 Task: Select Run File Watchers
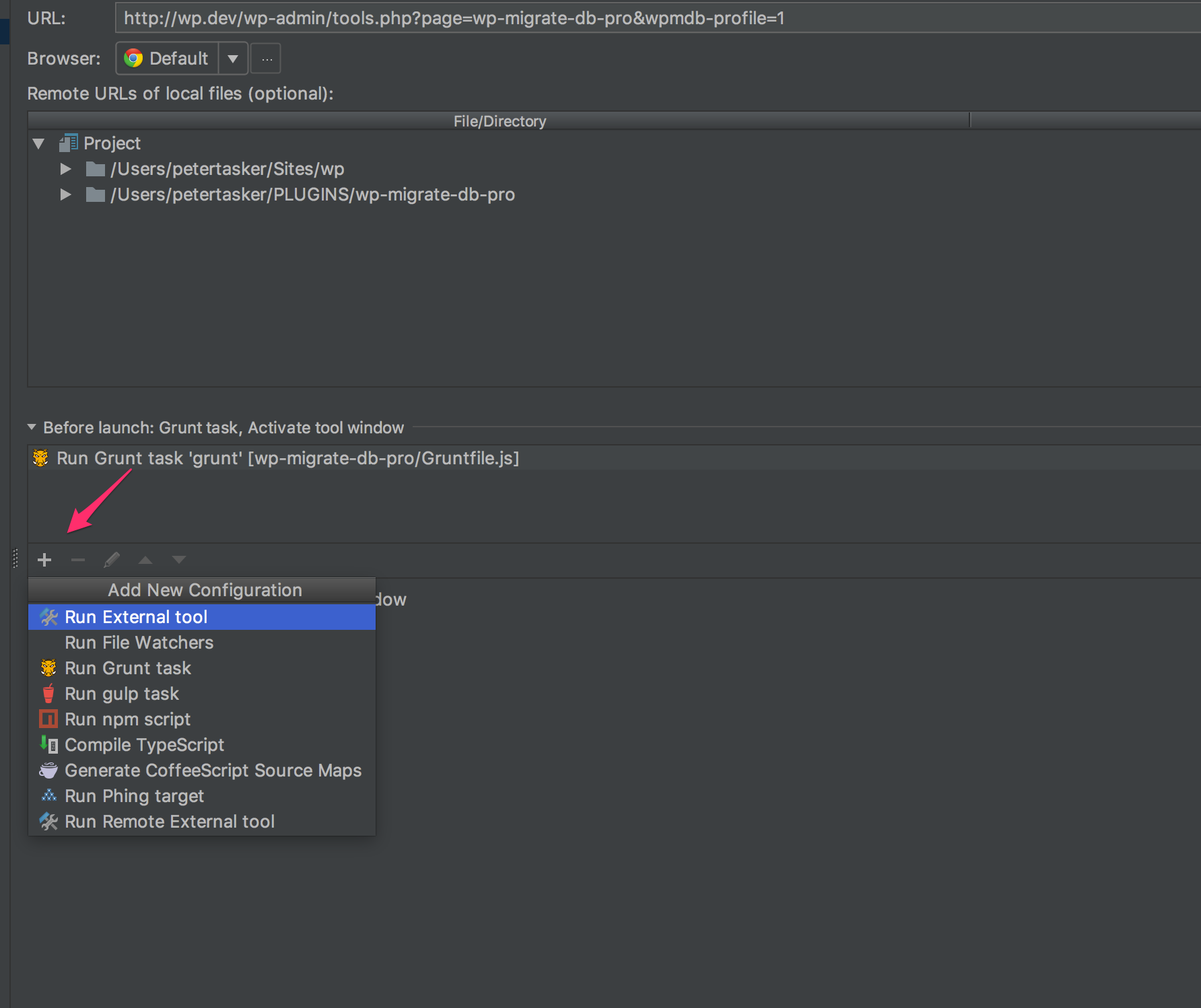tap(202, 643)
